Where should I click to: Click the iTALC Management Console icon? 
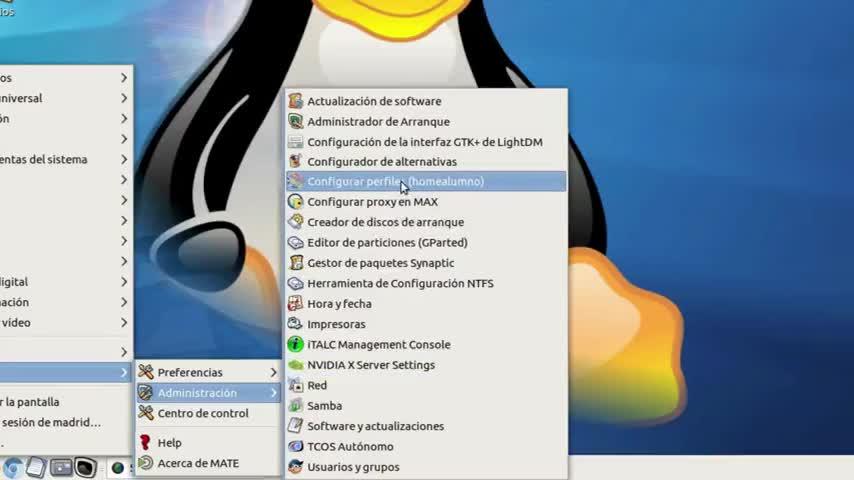coord(295,344)
